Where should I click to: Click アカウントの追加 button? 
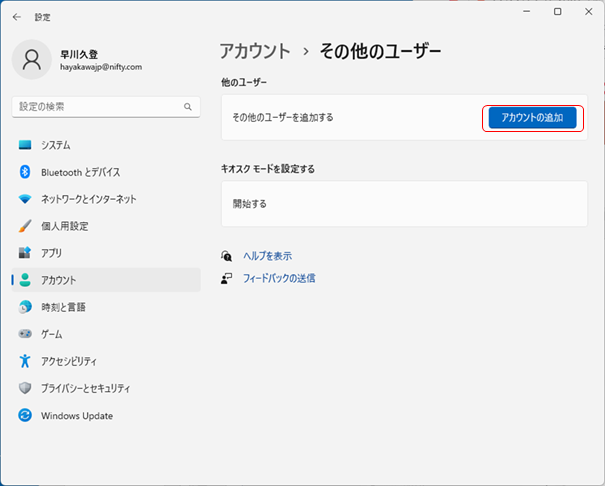pyautogui.click(x=532, y=118)
